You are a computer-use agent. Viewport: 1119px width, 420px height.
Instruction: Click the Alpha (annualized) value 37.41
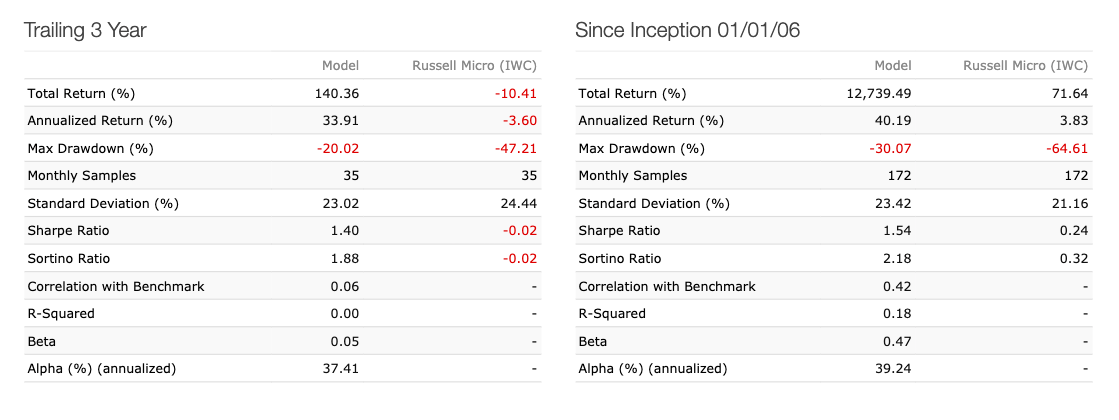click(x=341, y=369)
